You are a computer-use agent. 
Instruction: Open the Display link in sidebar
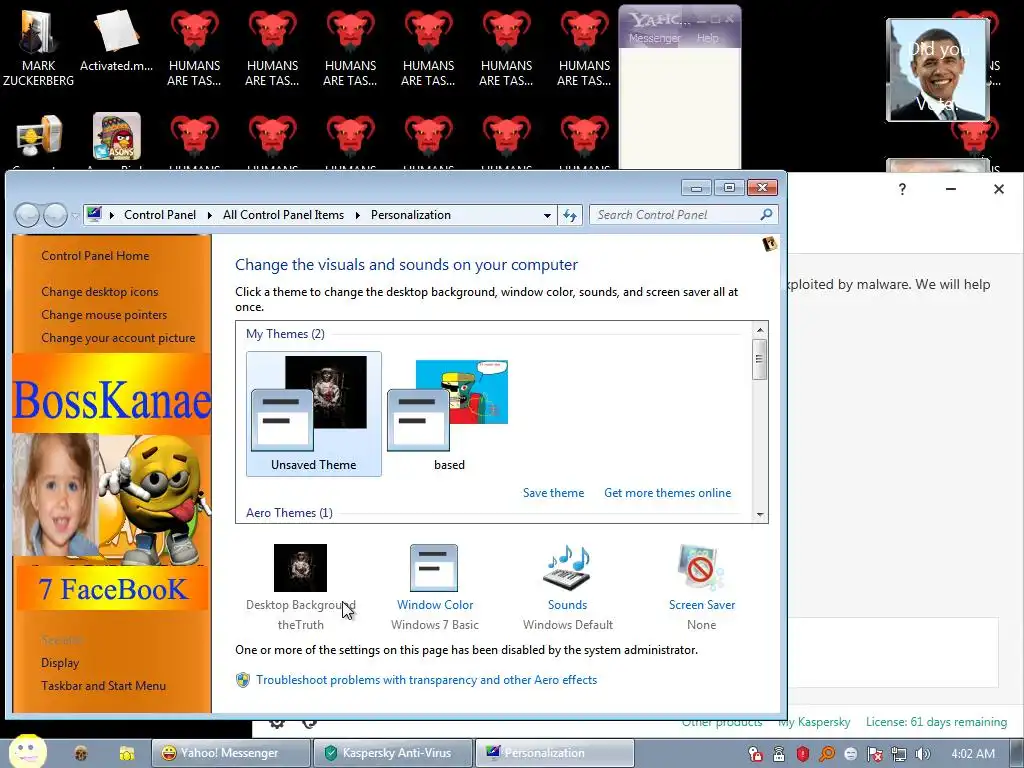(60, 663)
